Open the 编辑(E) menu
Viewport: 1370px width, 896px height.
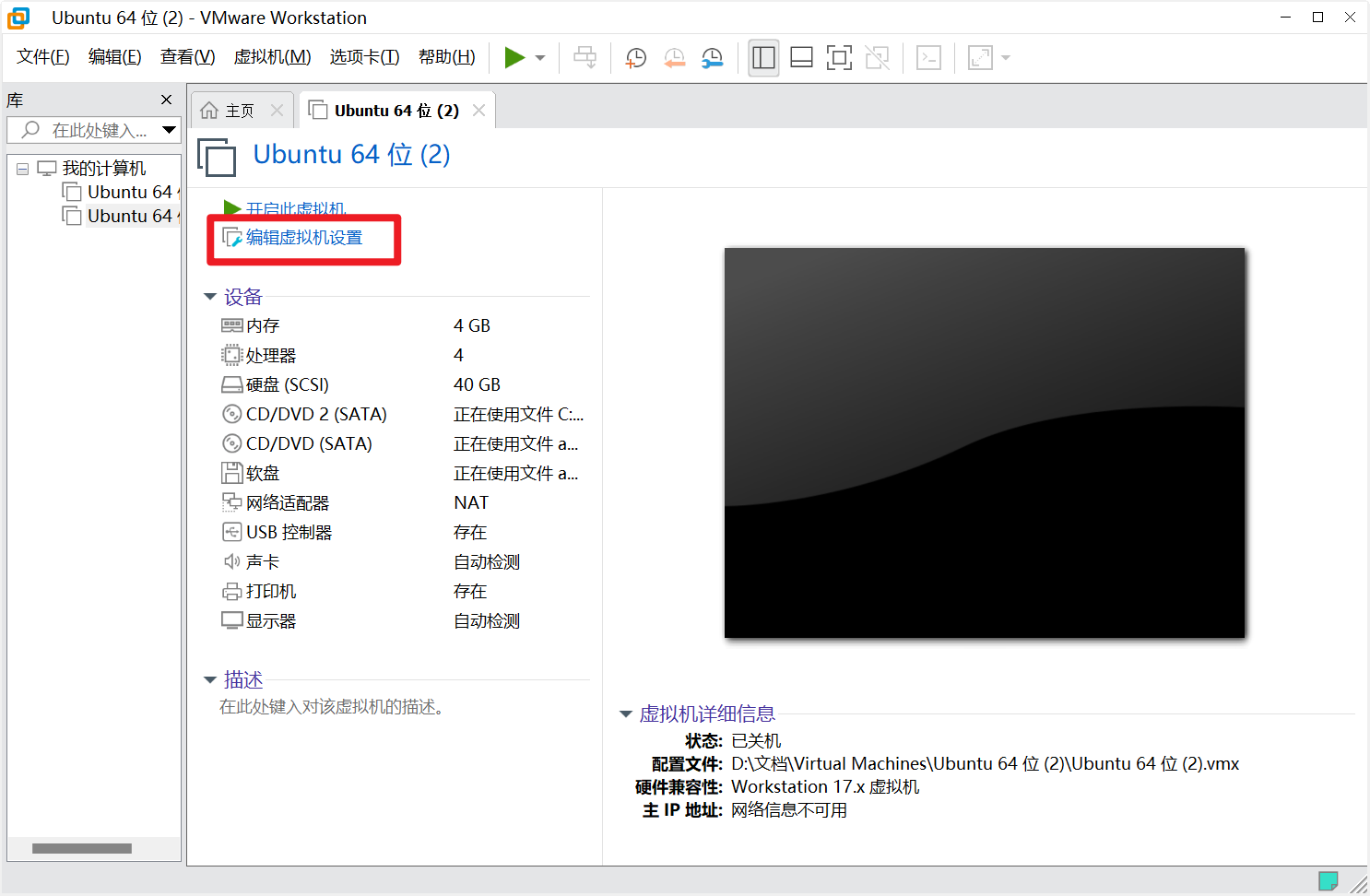click(115, 57)
